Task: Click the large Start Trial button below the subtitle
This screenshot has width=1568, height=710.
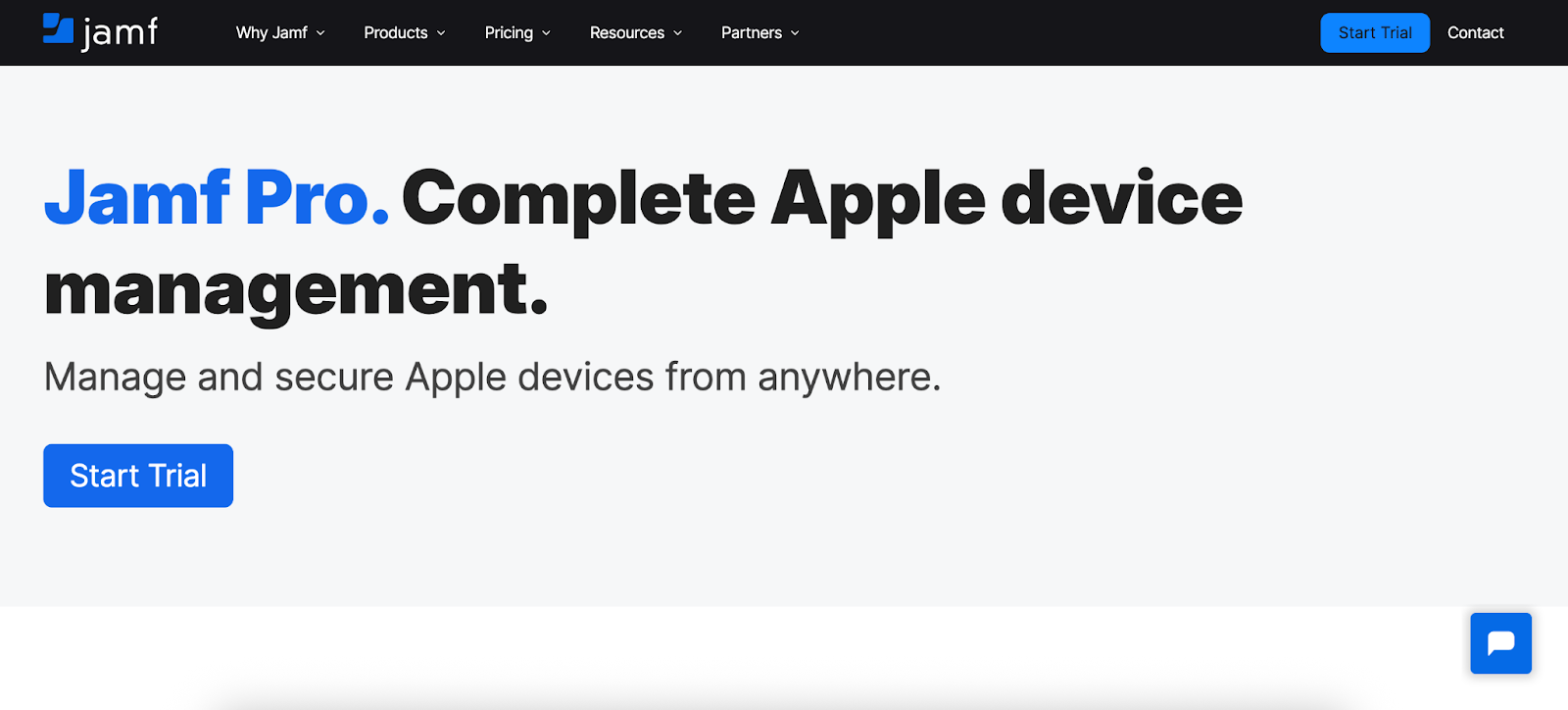Action: pyautogui.click(x=138, y=476)
